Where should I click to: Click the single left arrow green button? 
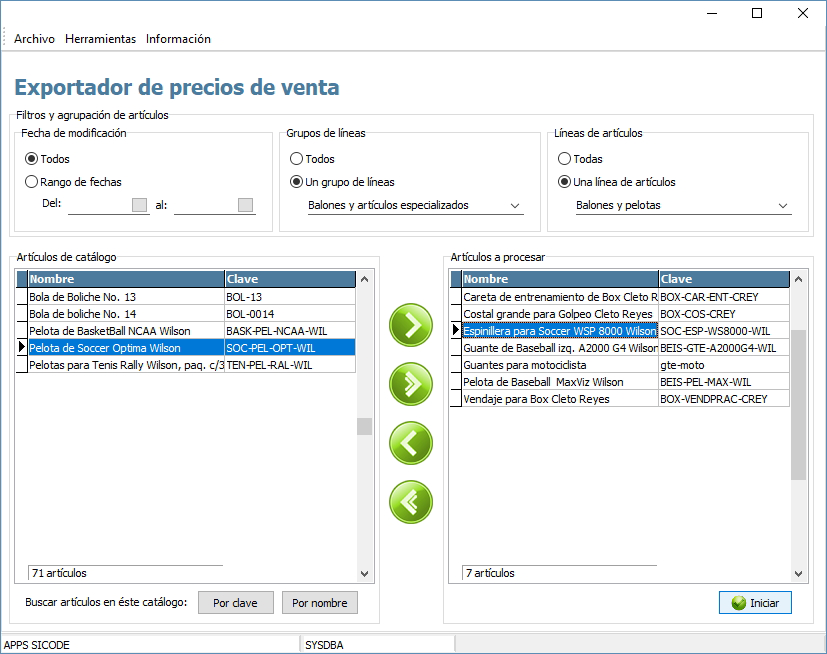point(411,442)
